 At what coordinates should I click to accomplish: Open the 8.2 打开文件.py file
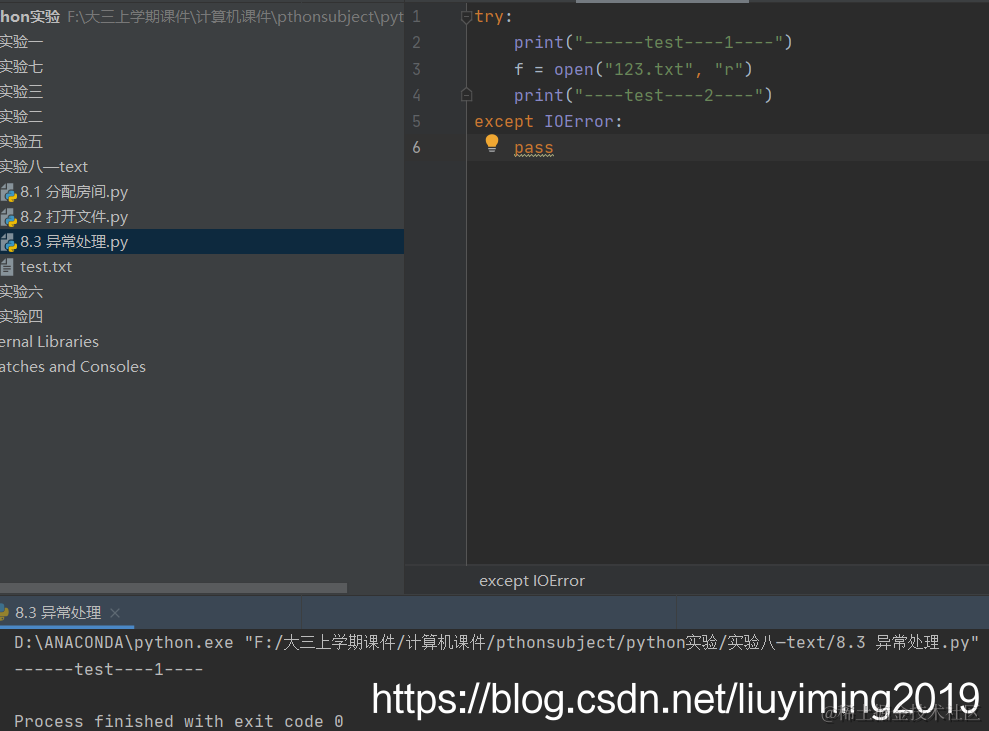point(74,217)
